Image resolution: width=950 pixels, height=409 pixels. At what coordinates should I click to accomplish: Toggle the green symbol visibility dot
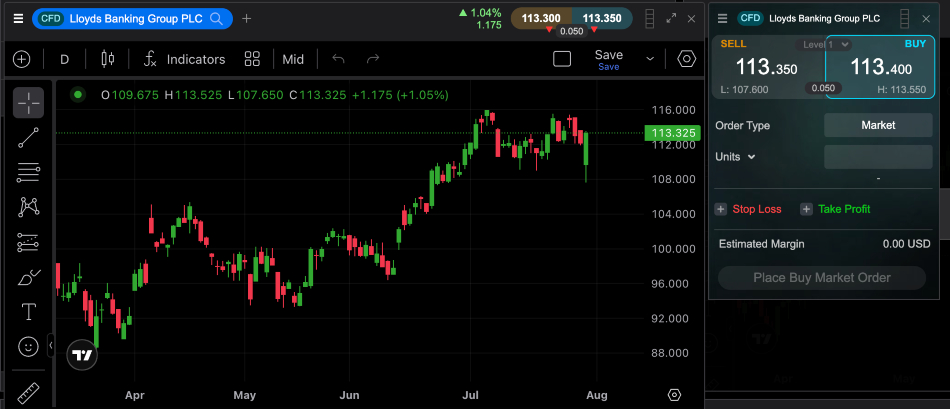[78, 95]
